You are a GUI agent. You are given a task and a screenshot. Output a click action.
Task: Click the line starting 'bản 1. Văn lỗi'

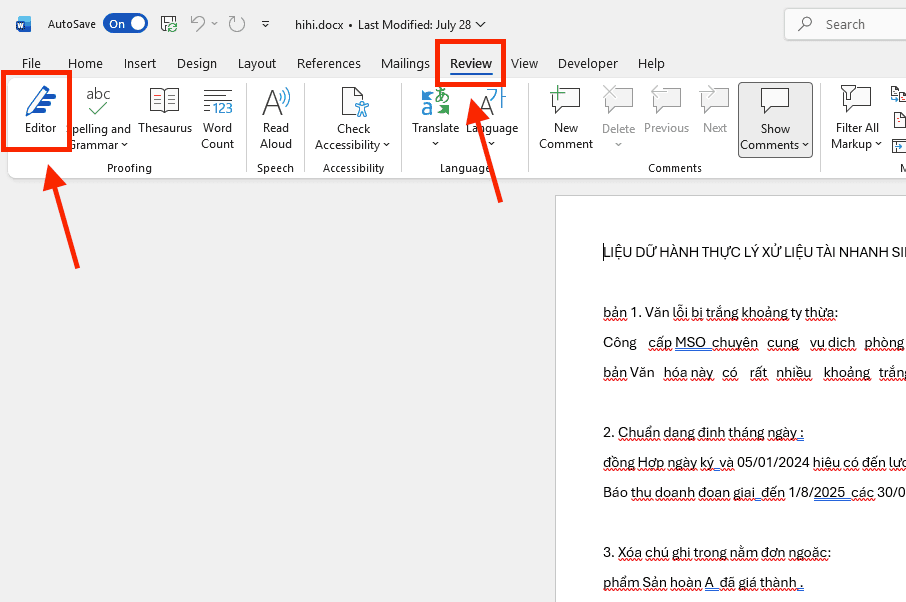point(720,313)
